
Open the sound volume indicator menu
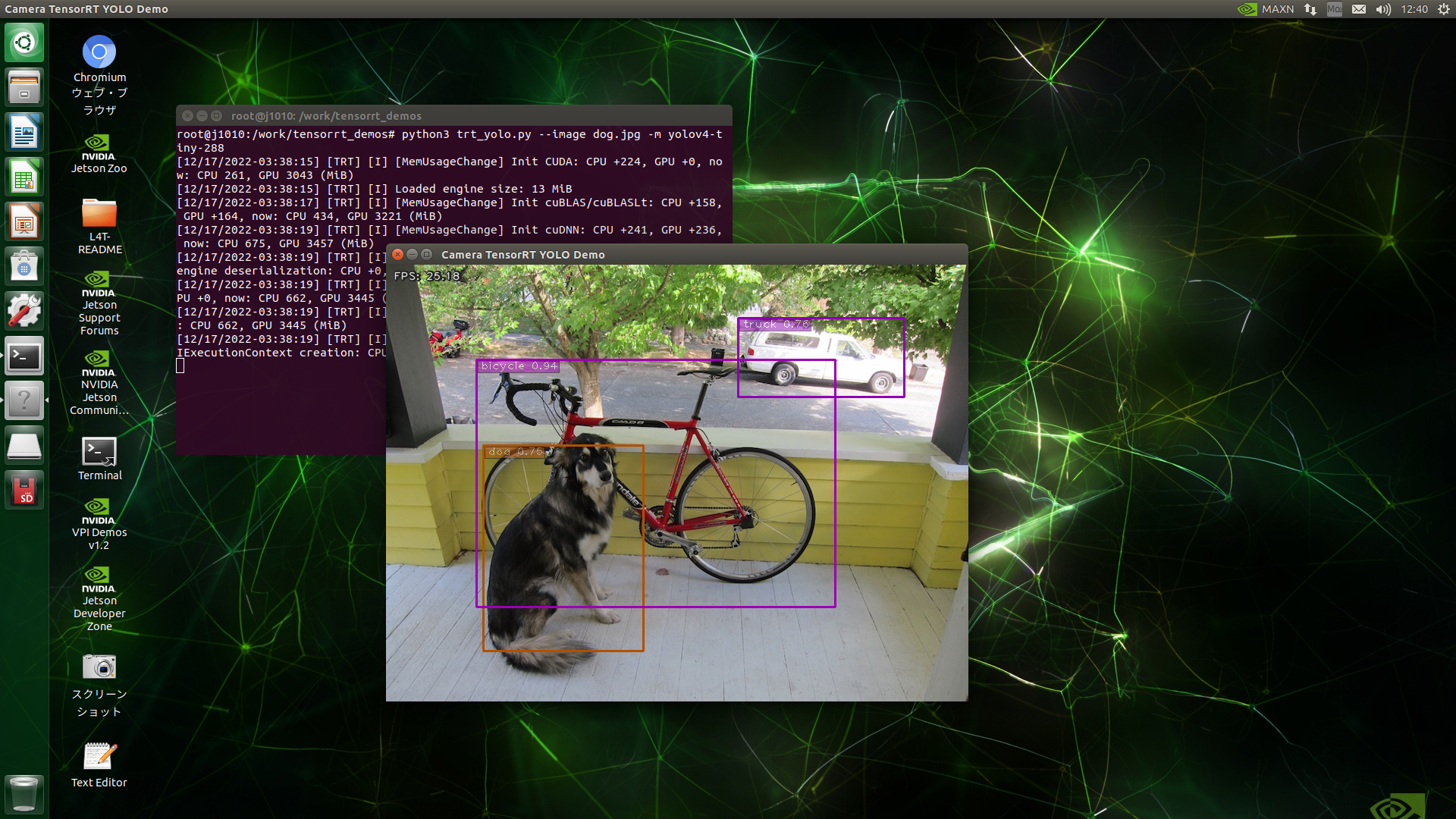click(x=1383, y=9)
